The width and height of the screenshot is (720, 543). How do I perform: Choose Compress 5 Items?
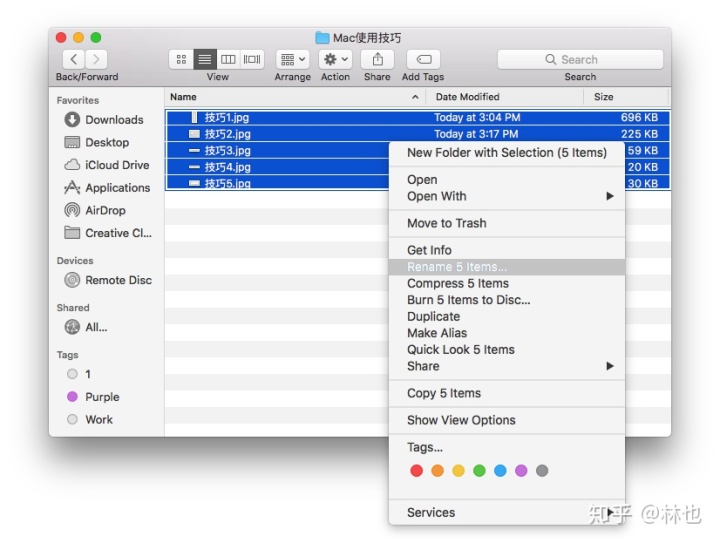(507, 283)
